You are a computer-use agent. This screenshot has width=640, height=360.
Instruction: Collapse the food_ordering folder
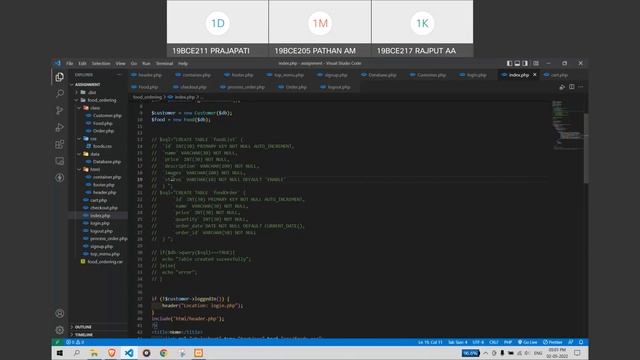click(x=100, y=100)
